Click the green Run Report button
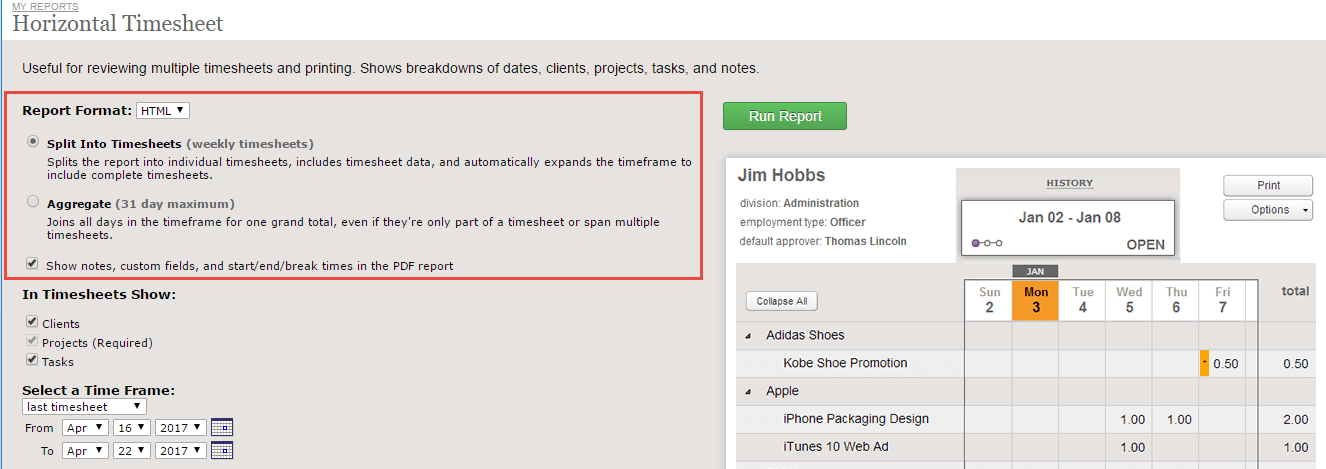Image resolution: width=1326 pixels, height=469 pixels. tap(785, 116)
